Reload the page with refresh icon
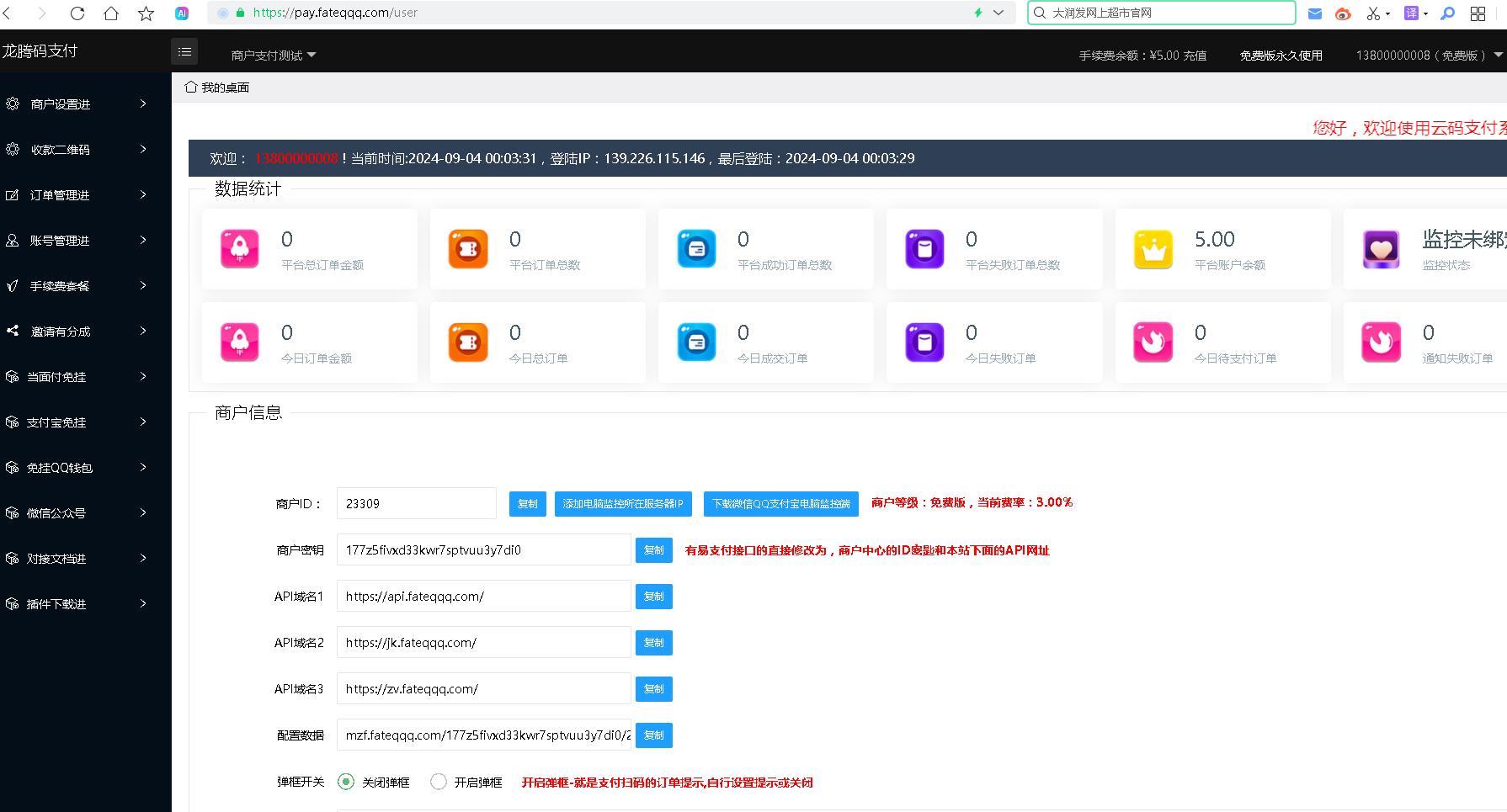Screen dimensions: 1507x812 77,13
